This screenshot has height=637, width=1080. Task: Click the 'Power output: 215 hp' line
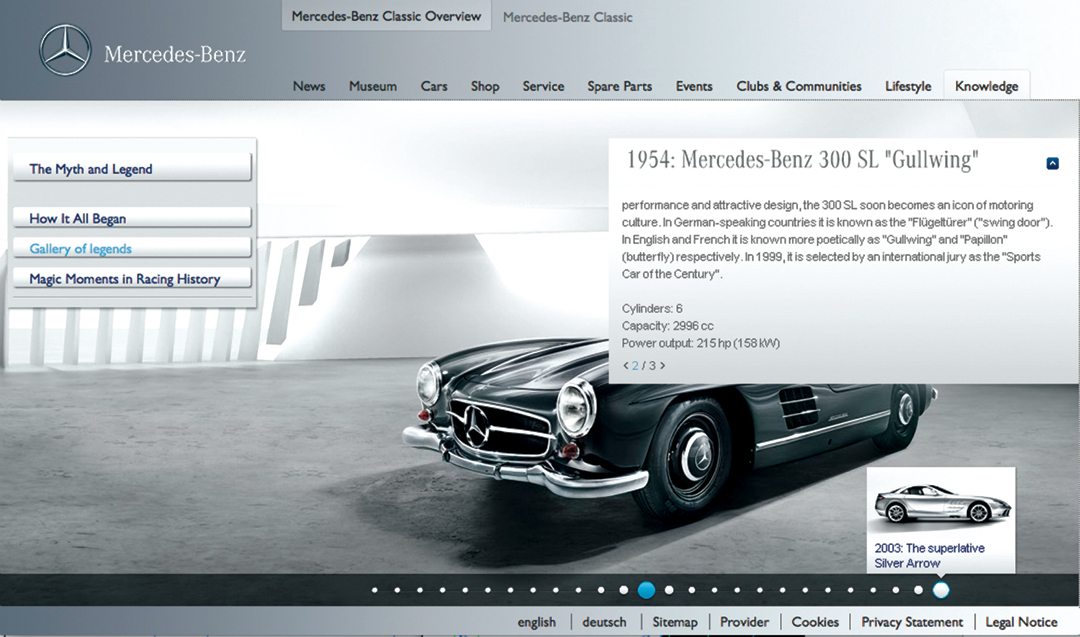(700, 343)
